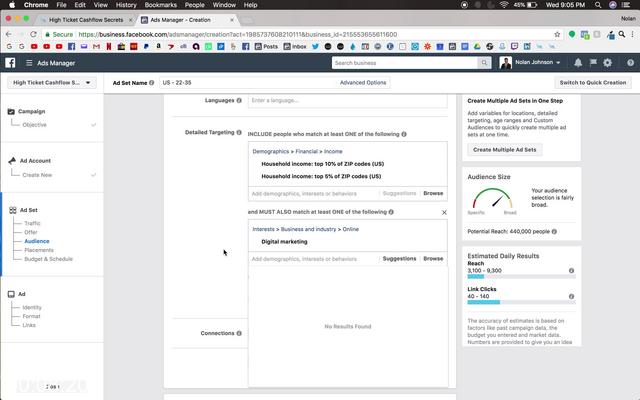
Task: Remove the MUST ALSO match condition
Action: tap(444, 212)
